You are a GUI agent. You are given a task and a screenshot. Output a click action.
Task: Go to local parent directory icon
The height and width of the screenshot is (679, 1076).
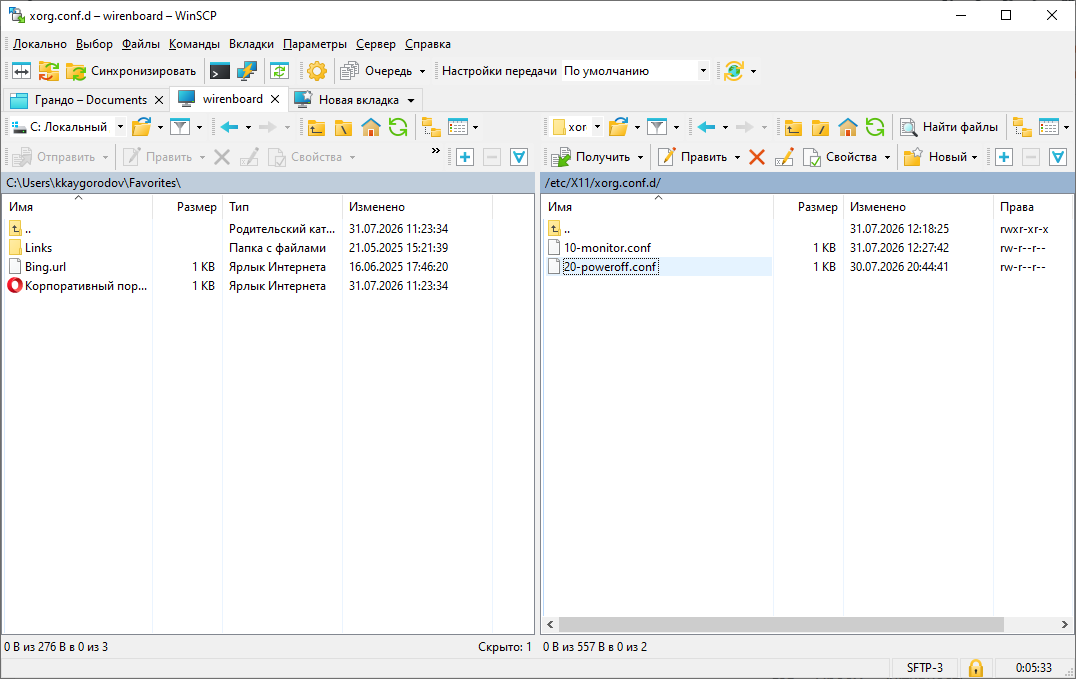316,127
